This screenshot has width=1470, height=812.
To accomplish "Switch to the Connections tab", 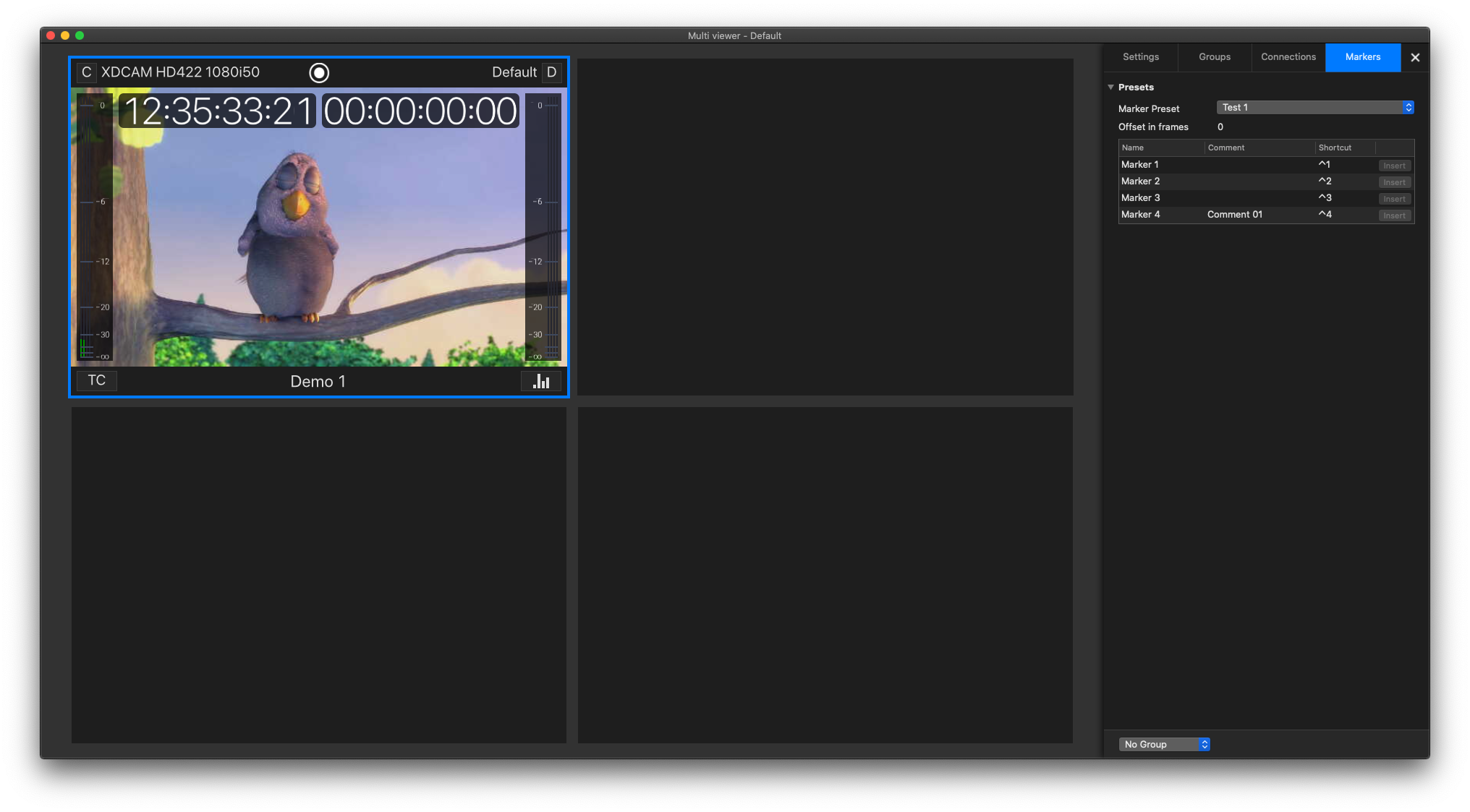I will [x=1288, y=57].
